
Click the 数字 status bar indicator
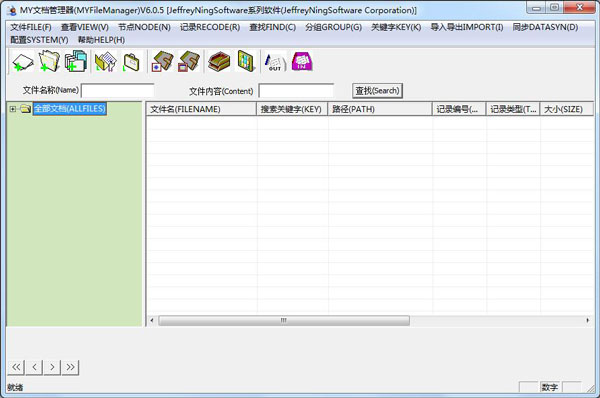pyautogui.click(x=549, y=387)
